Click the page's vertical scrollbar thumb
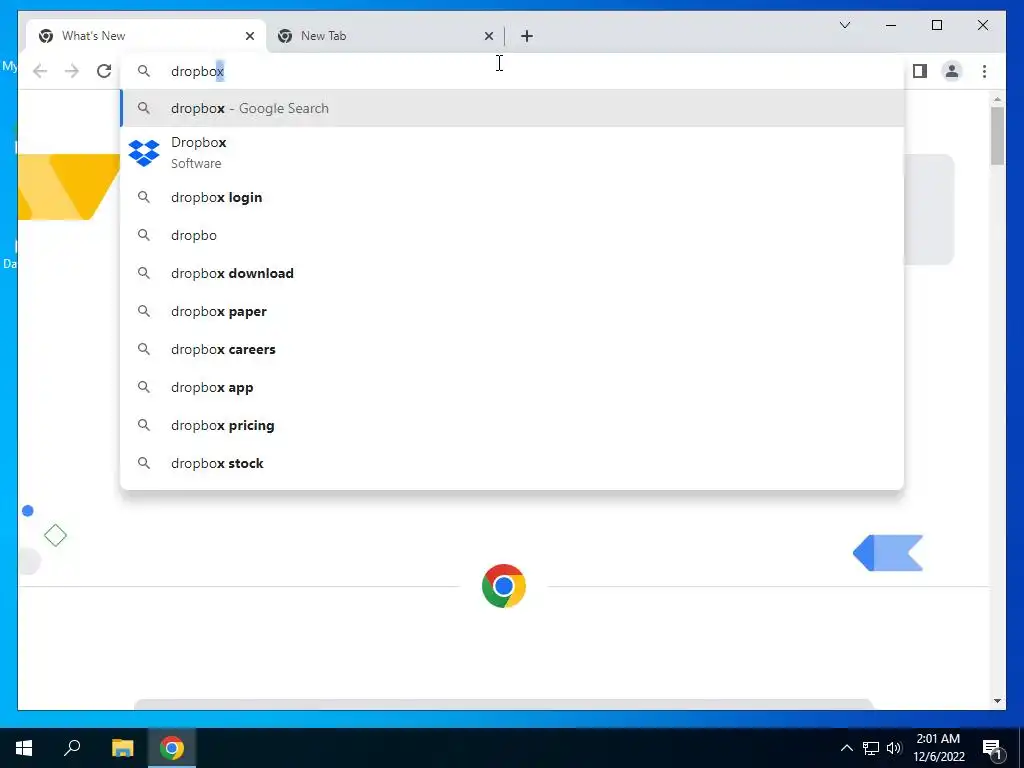 [x=997, y=135]
